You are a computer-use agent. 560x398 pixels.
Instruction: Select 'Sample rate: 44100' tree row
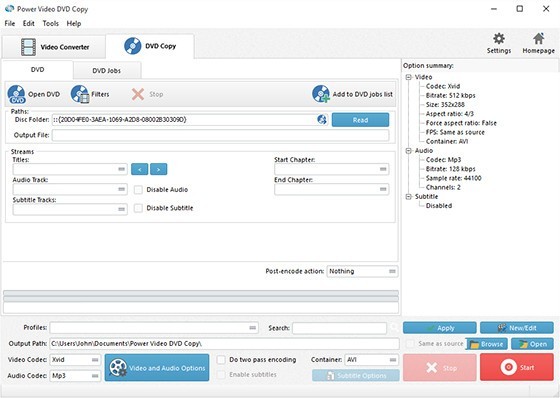(x=454, y=178)
